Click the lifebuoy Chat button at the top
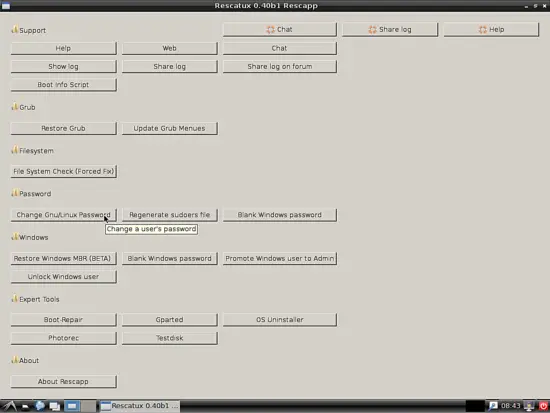 click(x=280, y=29)
